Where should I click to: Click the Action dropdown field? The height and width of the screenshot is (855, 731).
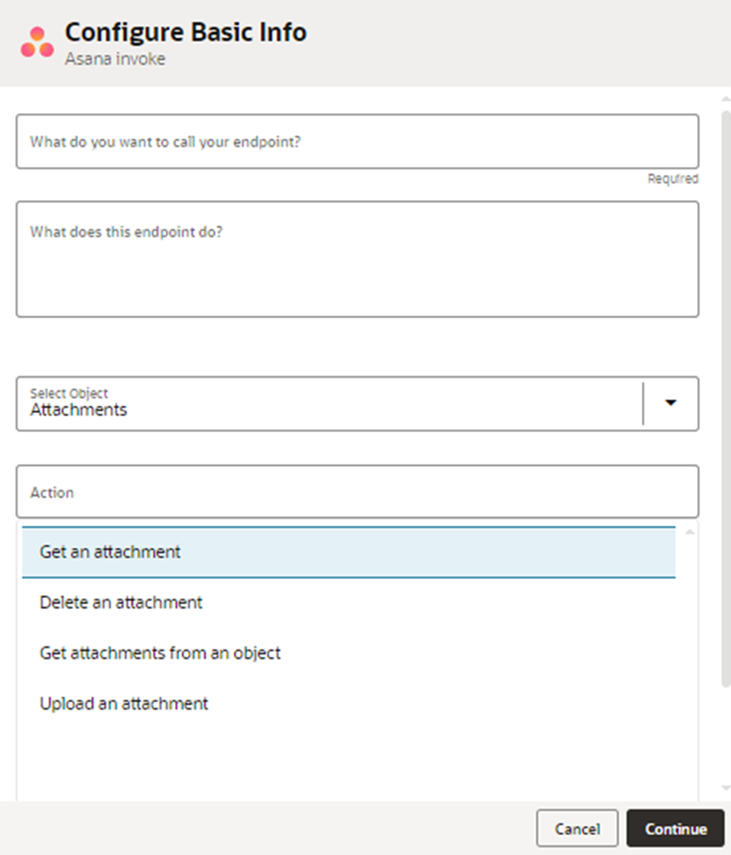[x=357, y=492]
